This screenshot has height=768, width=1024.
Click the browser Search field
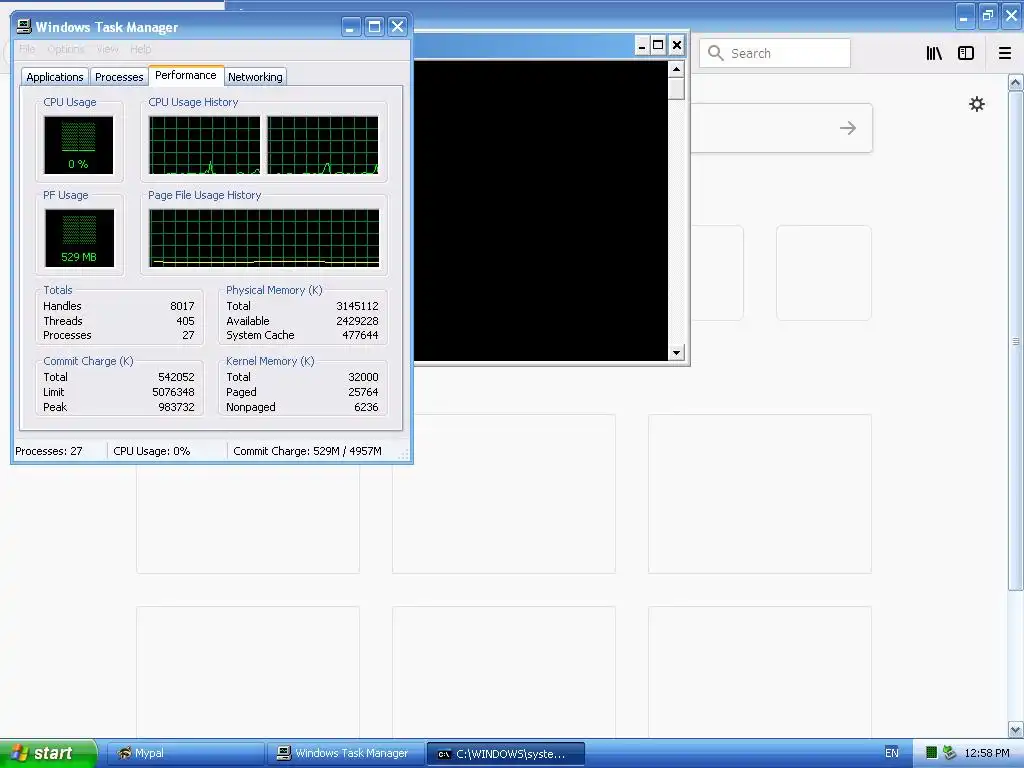coord(775,53)
